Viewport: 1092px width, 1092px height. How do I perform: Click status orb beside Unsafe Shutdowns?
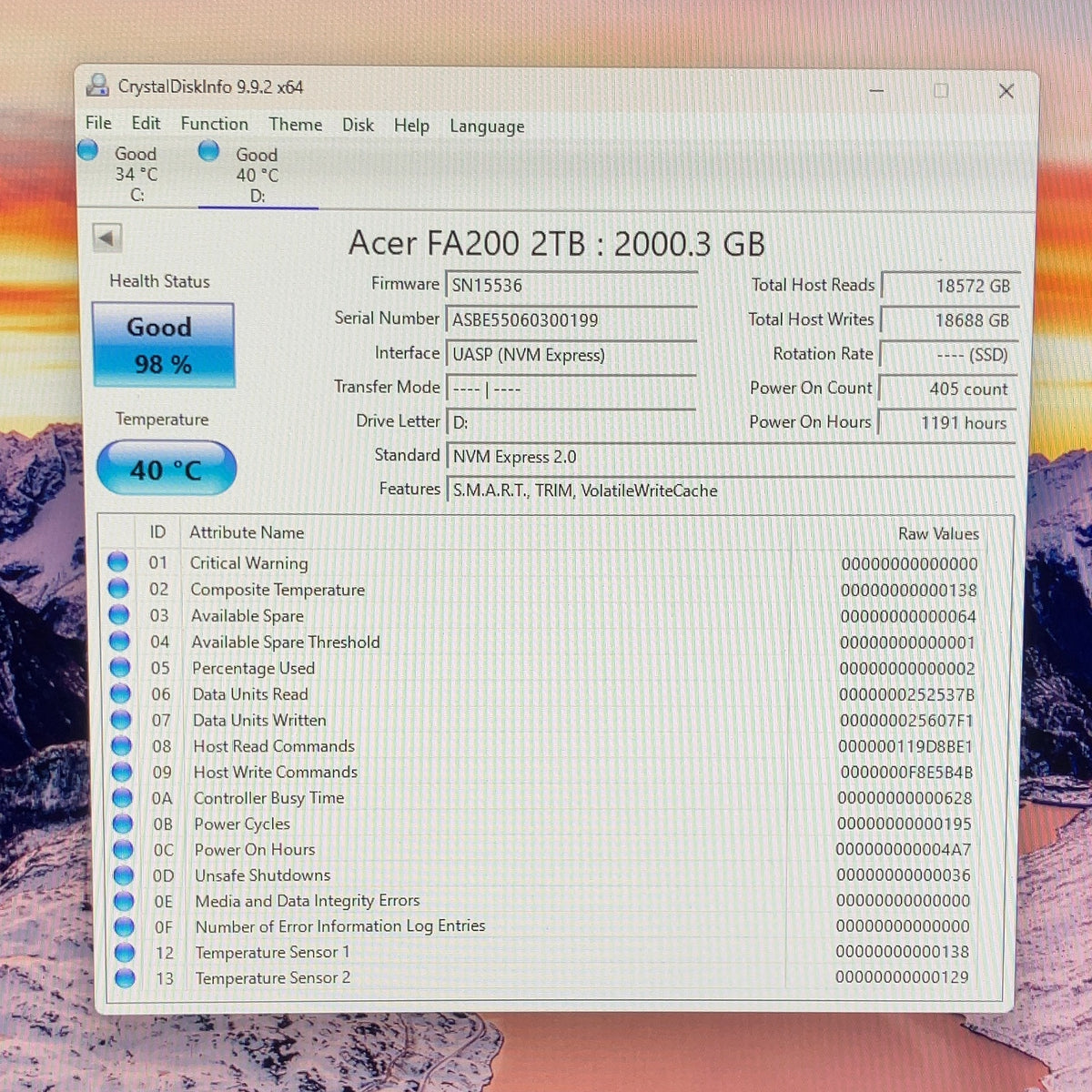coord(124,875)
